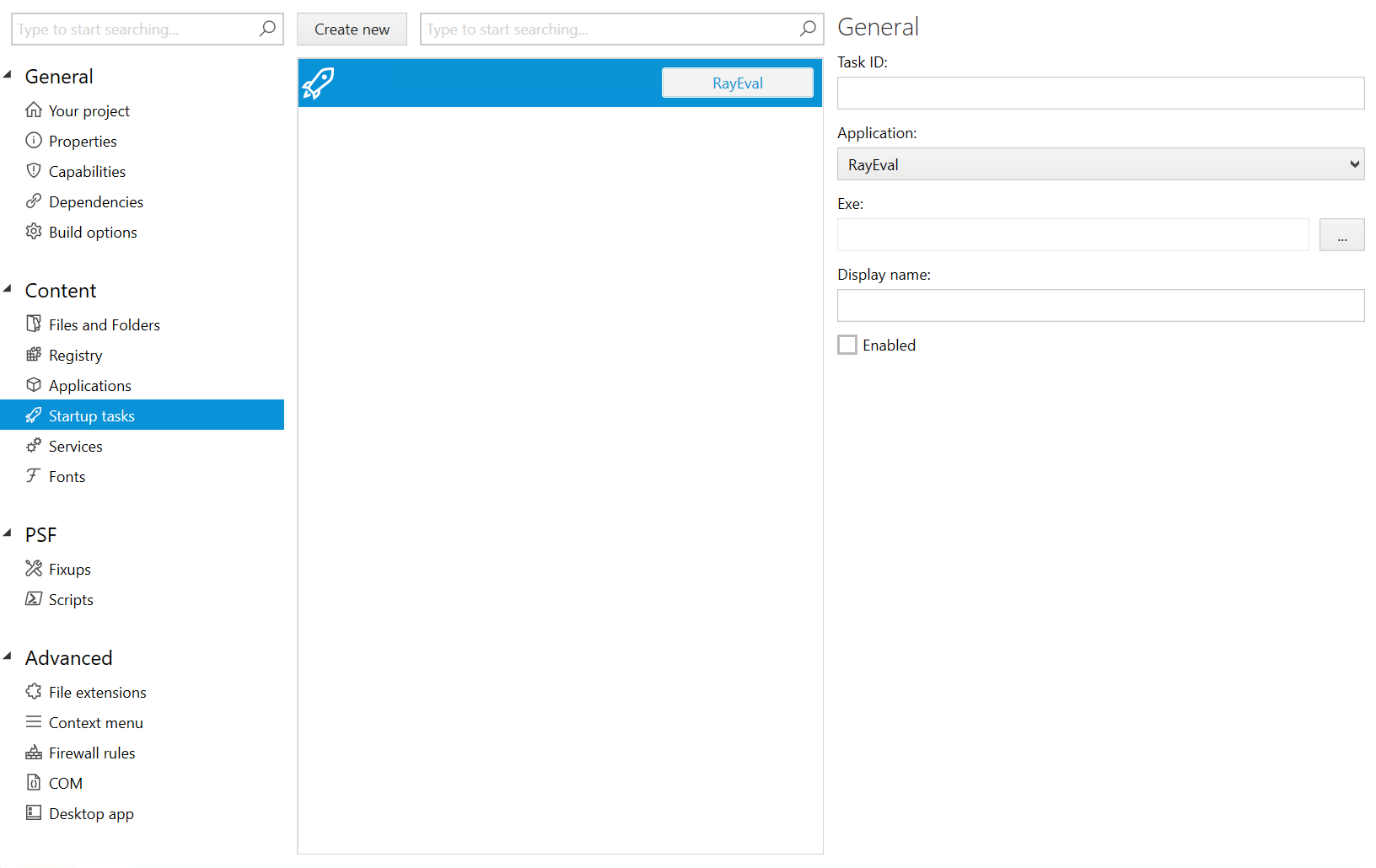Image resolution: width=1376 pixels, height=868 pixels.
Task: Click the Task ID input field
Action: click(1100, 93)
